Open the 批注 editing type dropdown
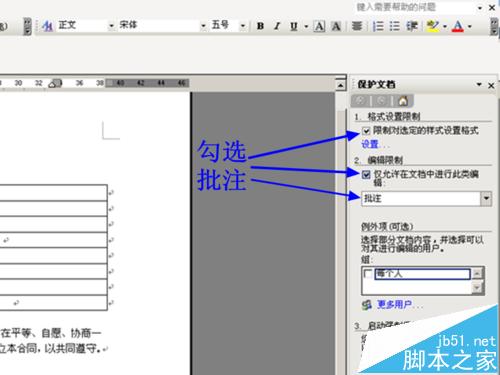This screenshot has height=375, width=500. [486, 198]
